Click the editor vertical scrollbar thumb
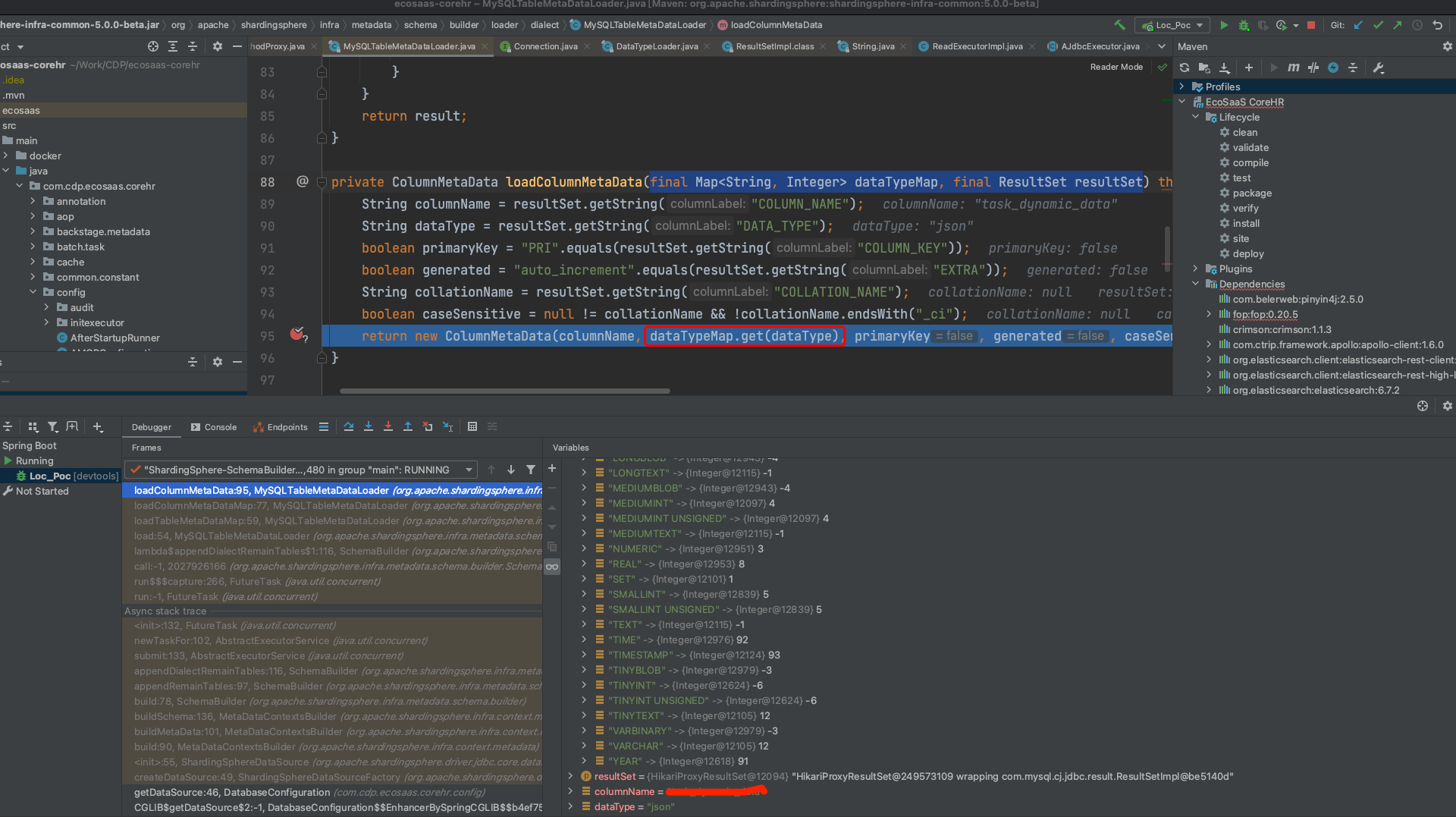Screen dimensions: 1456x817 [x=1167, y=250]
